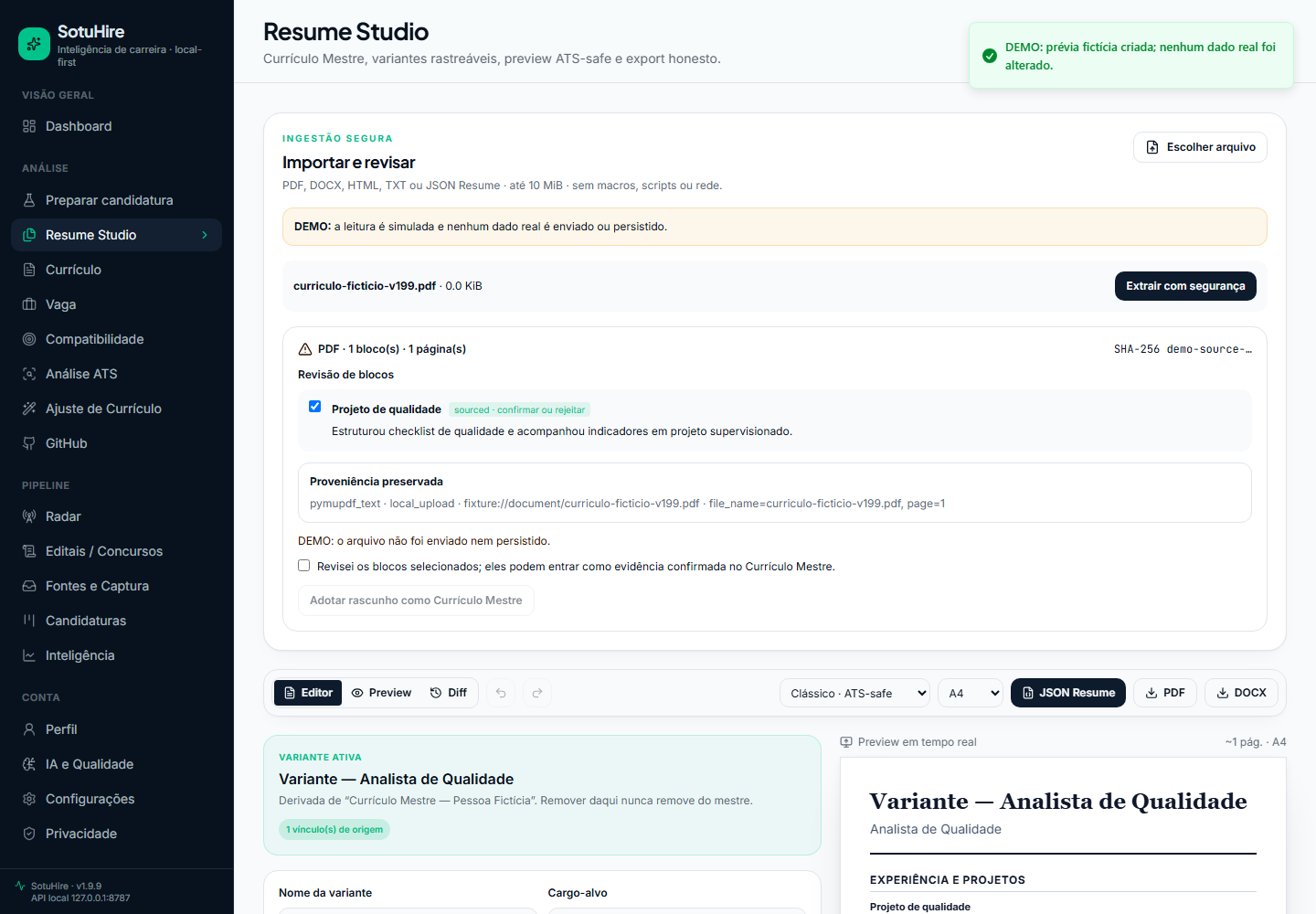
Task: Click the Currículo document icon
Action: [29, 270]
